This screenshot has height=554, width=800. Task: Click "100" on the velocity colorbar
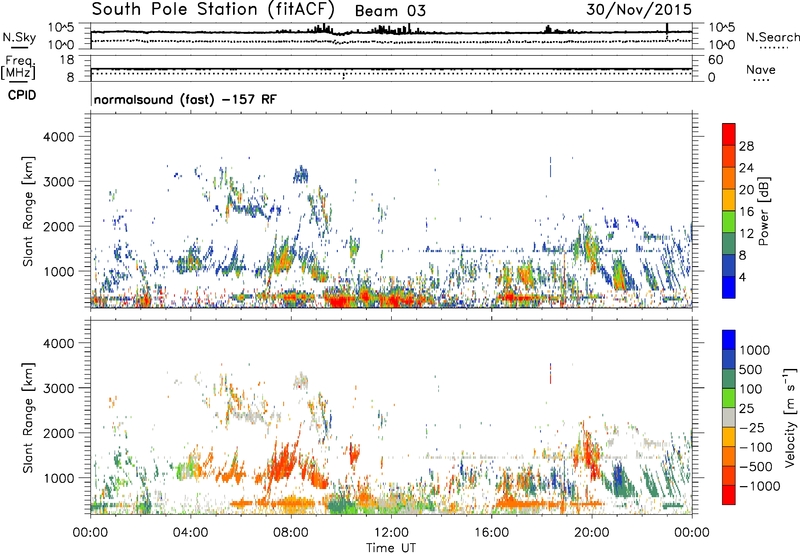[751, 389]
